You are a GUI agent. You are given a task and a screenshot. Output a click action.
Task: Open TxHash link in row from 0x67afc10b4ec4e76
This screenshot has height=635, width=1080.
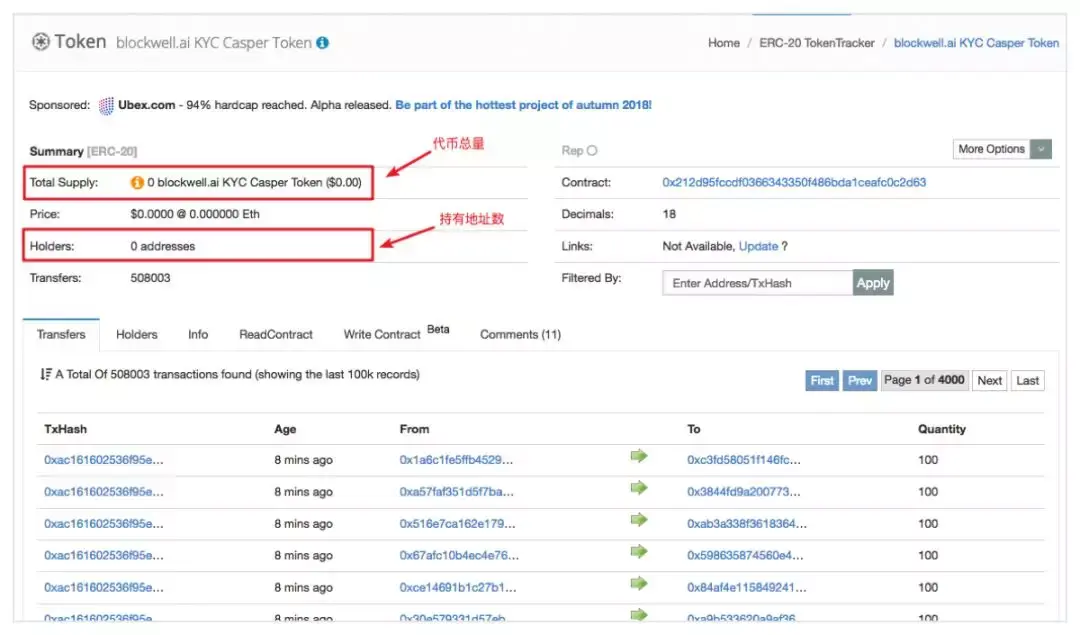click(104, 555)
